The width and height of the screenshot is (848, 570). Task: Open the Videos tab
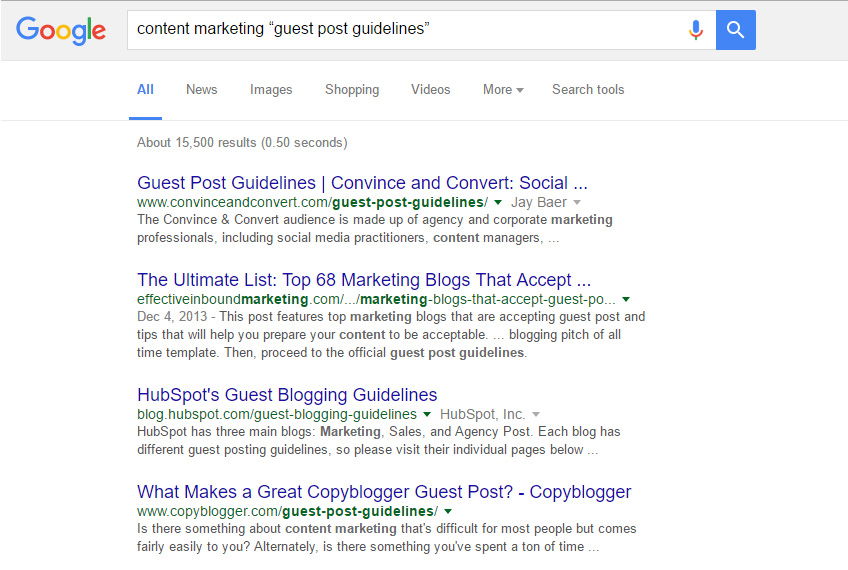tap(430, 89)
